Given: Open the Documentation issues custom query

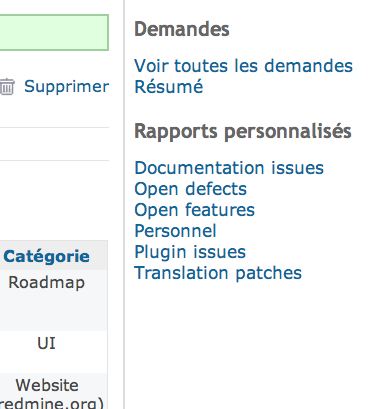Looking at the screenshot, I should coord(229,168).
